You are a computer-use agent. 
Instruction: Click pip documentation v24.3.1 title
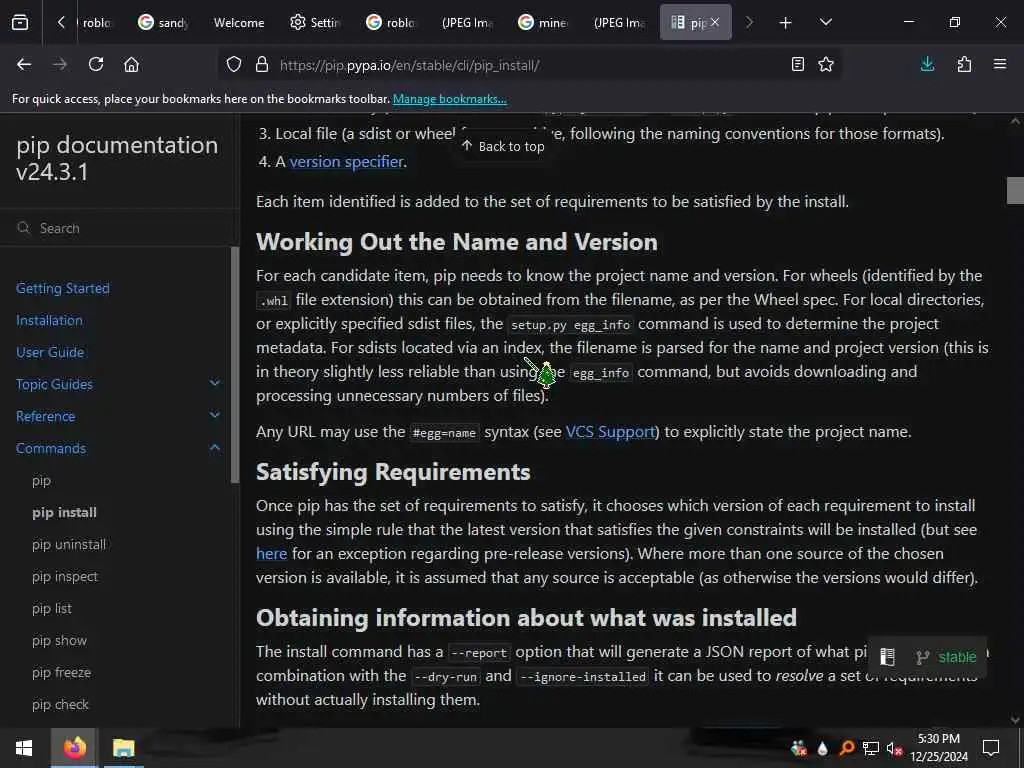click(x=117, y=157)
